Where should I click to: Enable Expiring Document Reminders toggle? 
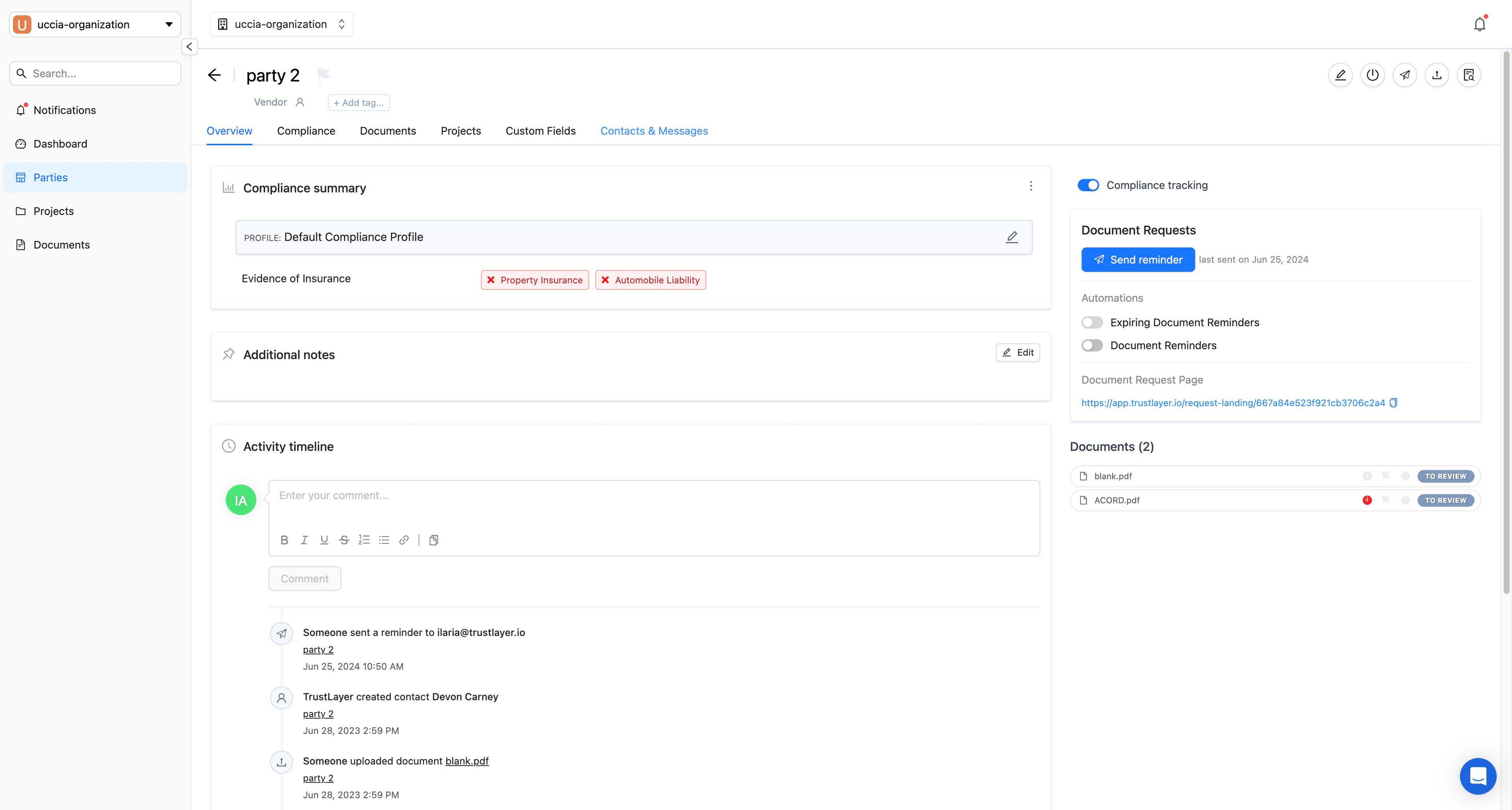tap(1092, 322)
